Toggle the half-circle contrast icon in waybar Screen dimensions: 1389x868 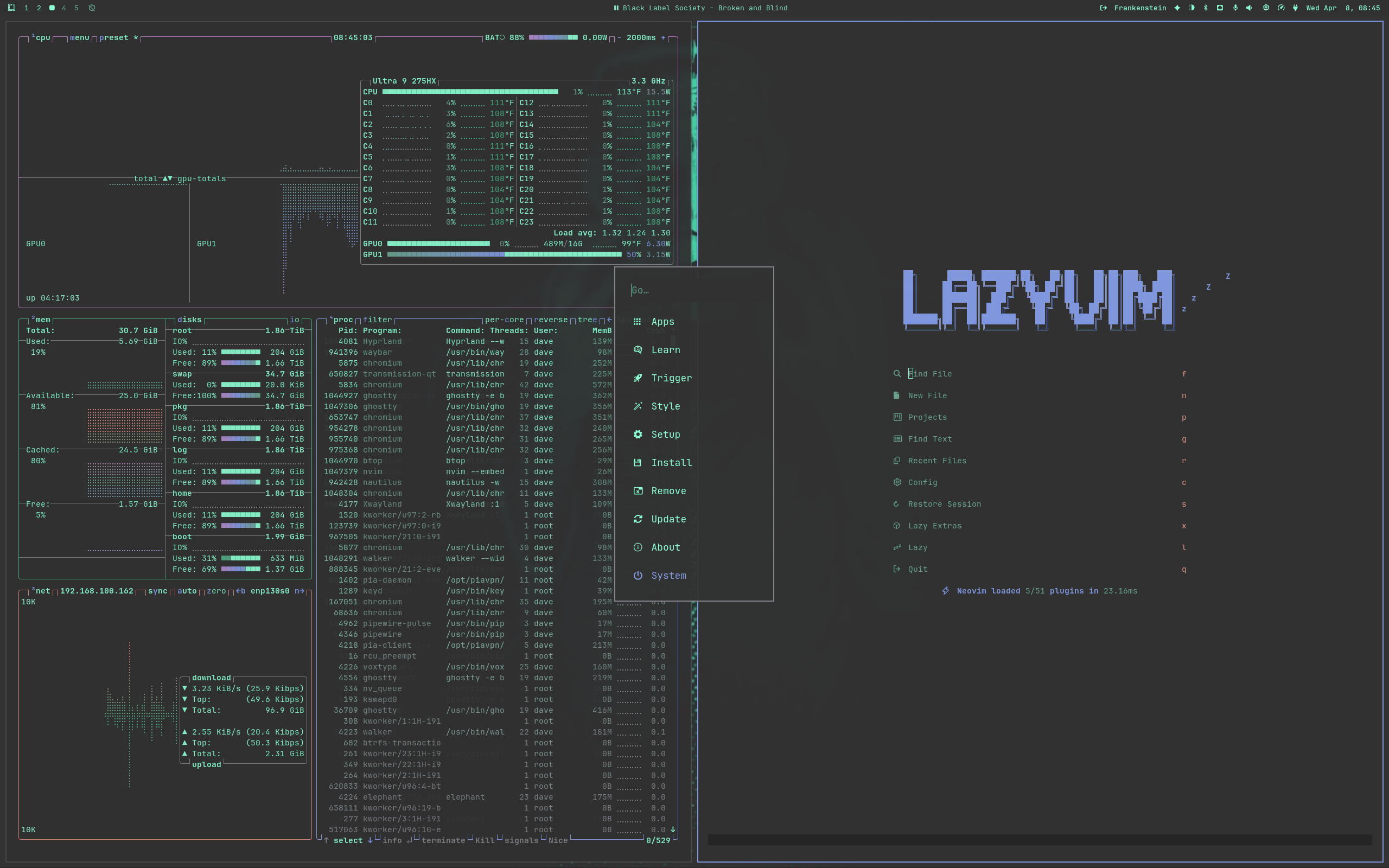click(x=1192, y=8)
